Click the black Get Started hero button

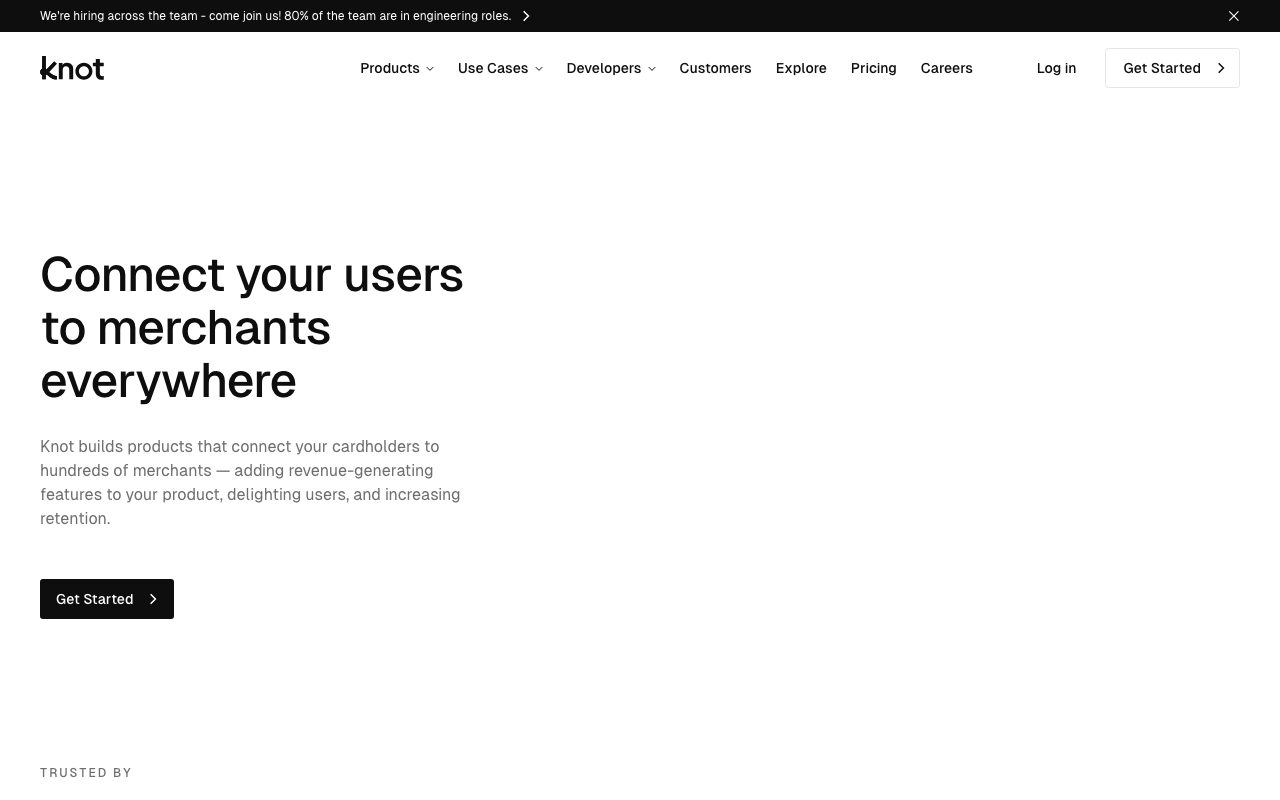pos(107,599)
